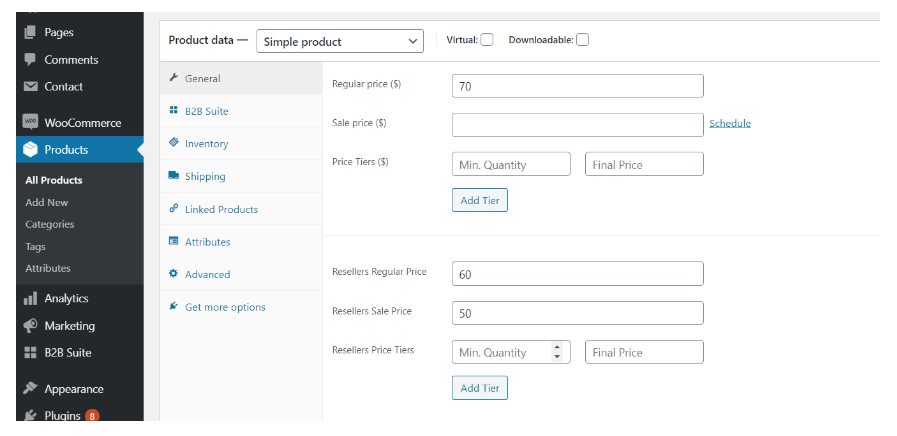Click Resellers Price Tiers Min. Quantity field
This screenshot has width=897, height=436.
point(511,352)
